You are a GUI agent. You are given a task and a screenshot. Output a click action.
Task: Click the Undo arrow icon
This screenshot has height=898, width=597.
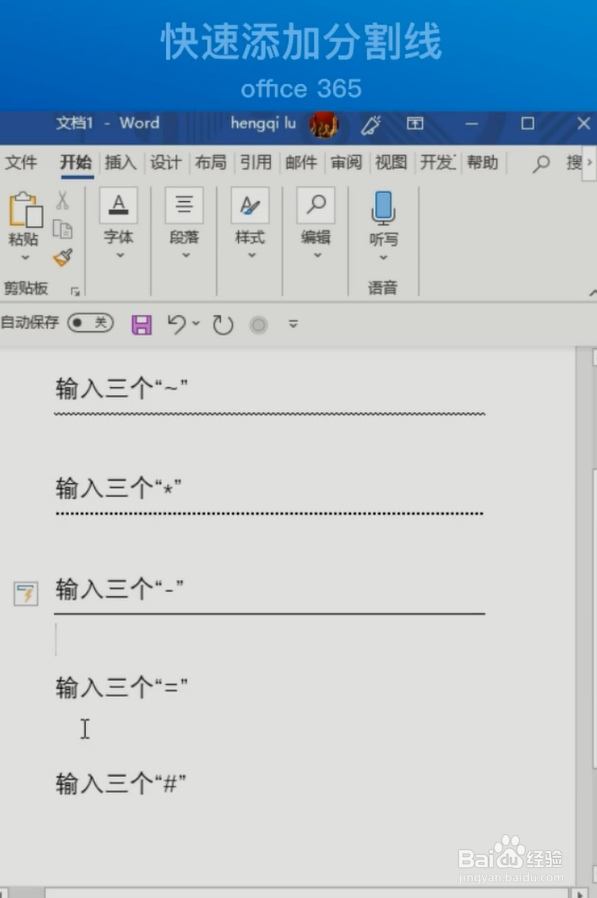[x=176, y=324]
